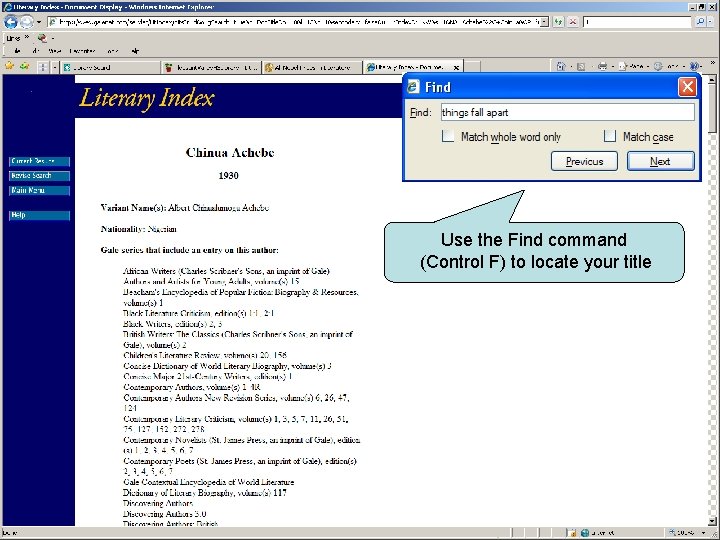
Task: Click the browser Forward arrow button
Action: tap(27, 22)
